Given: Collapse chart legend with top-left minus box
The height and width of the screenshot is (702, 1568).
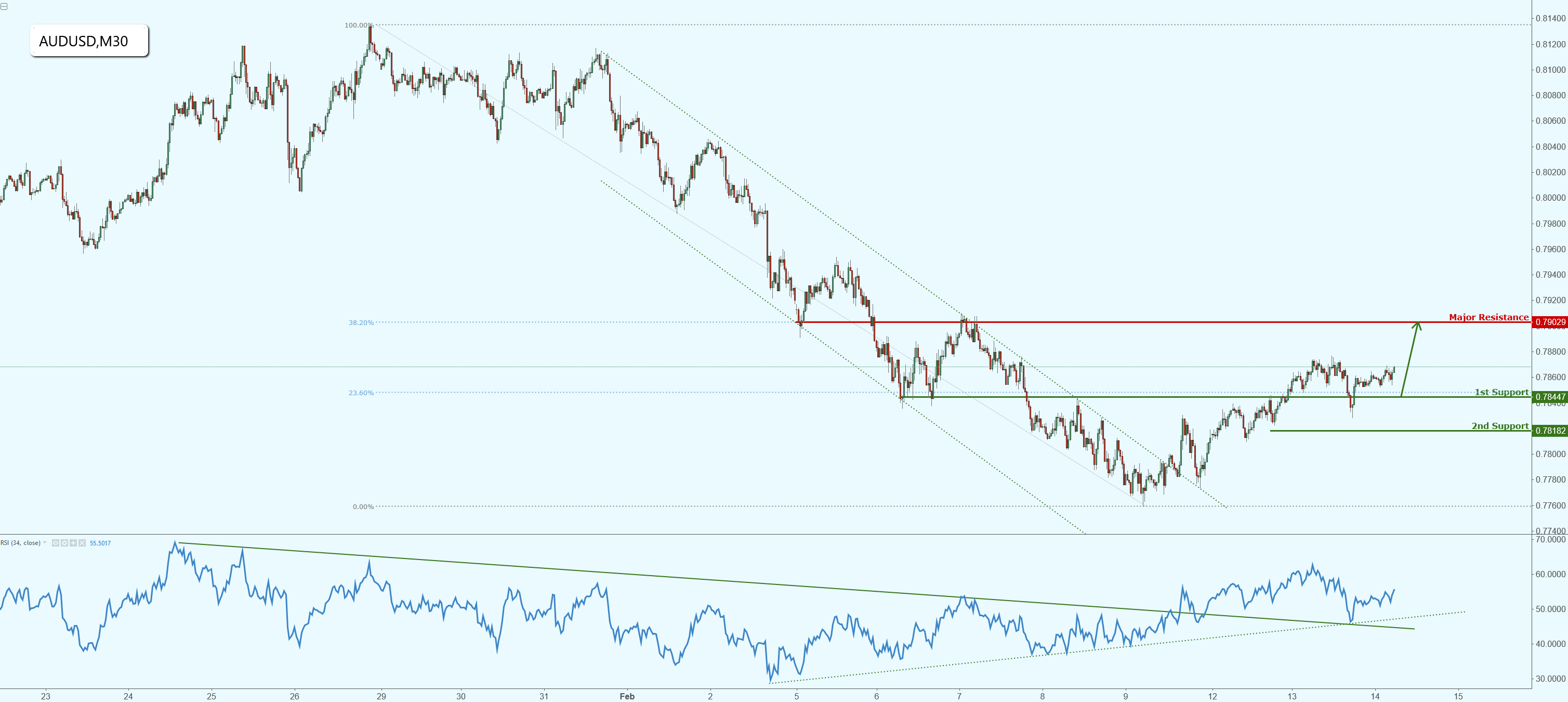Looking at the screenshot, I should click(x=4, y=6).
